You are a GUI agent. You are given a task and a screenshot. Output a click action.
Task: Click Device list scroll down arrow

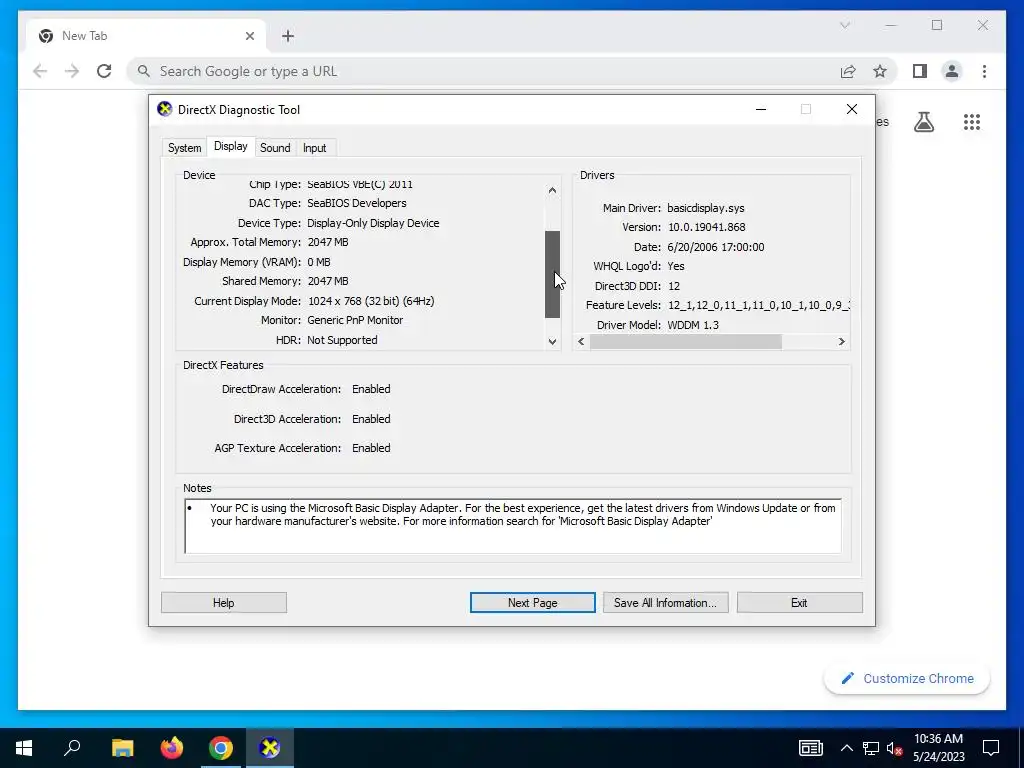(x=552, y=342)
